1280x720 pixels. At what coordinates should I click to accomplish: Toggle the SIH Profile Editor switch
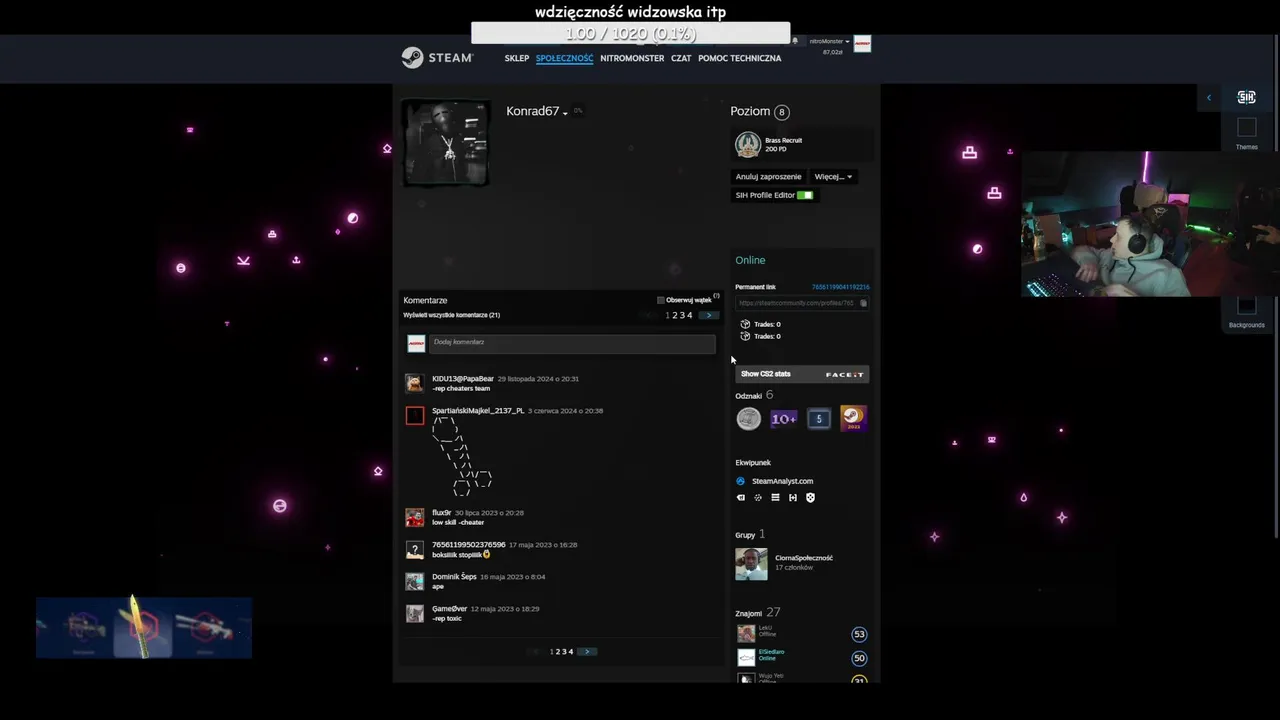pyautogui.click(x=805, y=195)
